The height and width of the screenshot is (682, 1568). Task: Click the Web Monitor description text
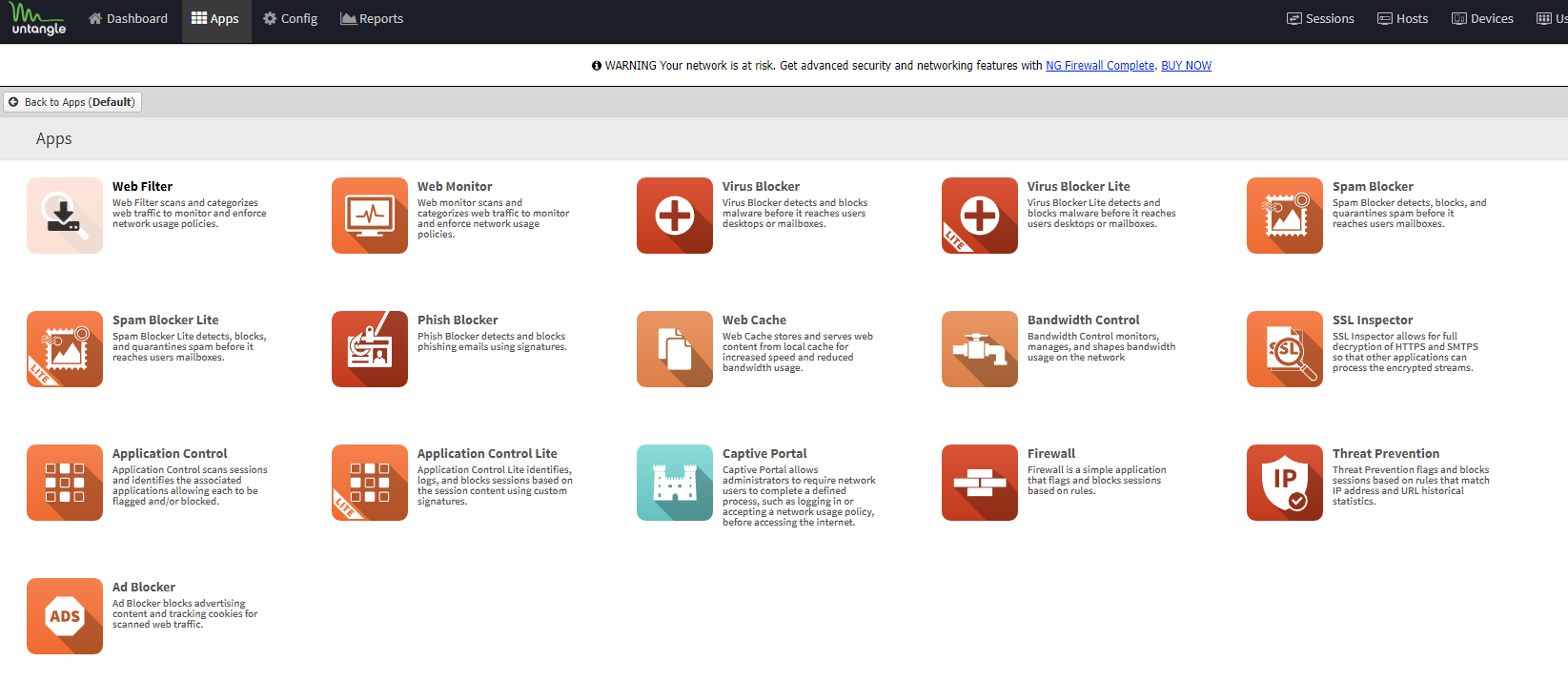click(x=493, y=218)
